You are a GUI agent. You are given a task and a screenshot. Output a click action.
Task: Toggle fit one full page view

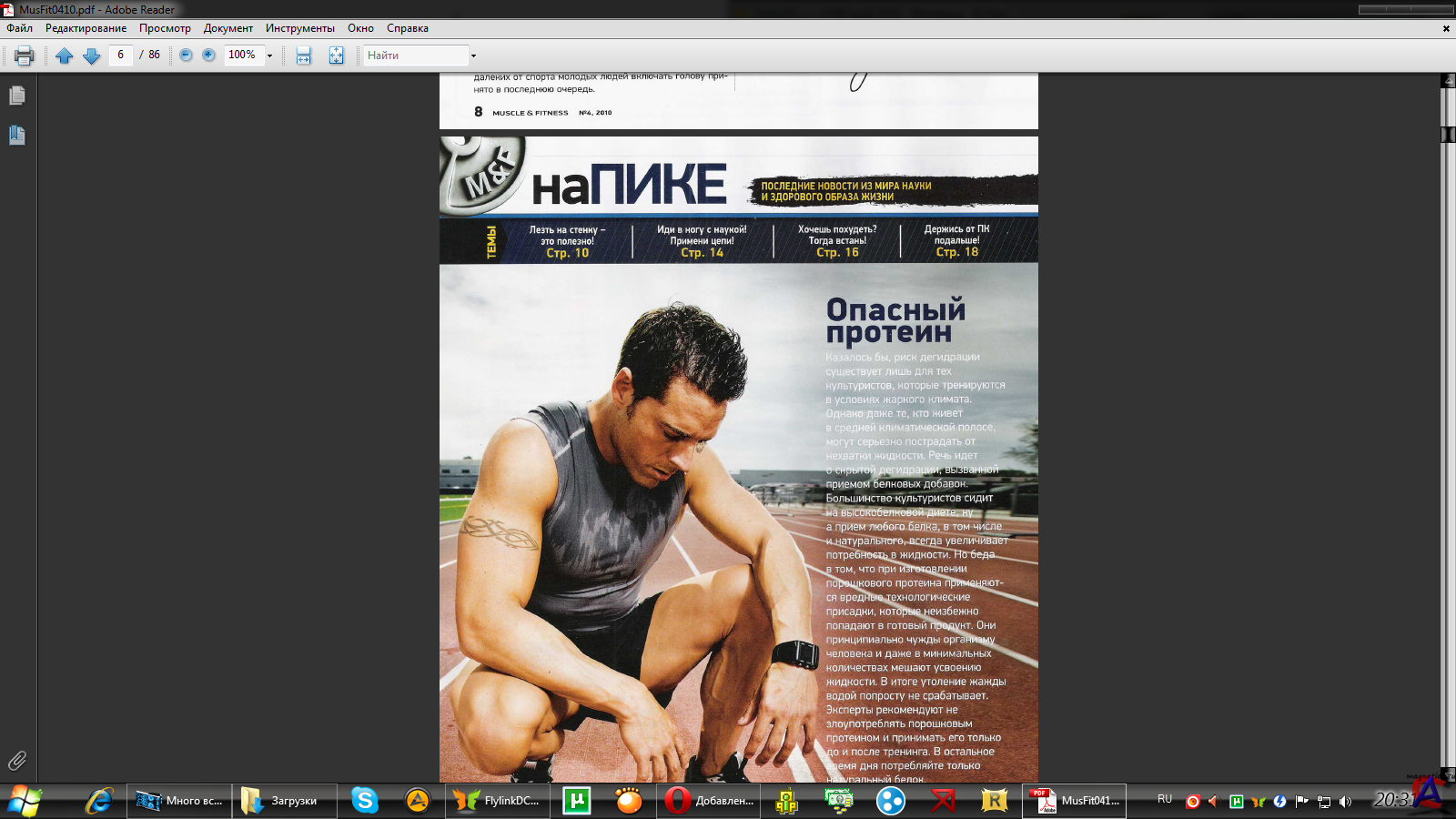click(x=336, y=56)
